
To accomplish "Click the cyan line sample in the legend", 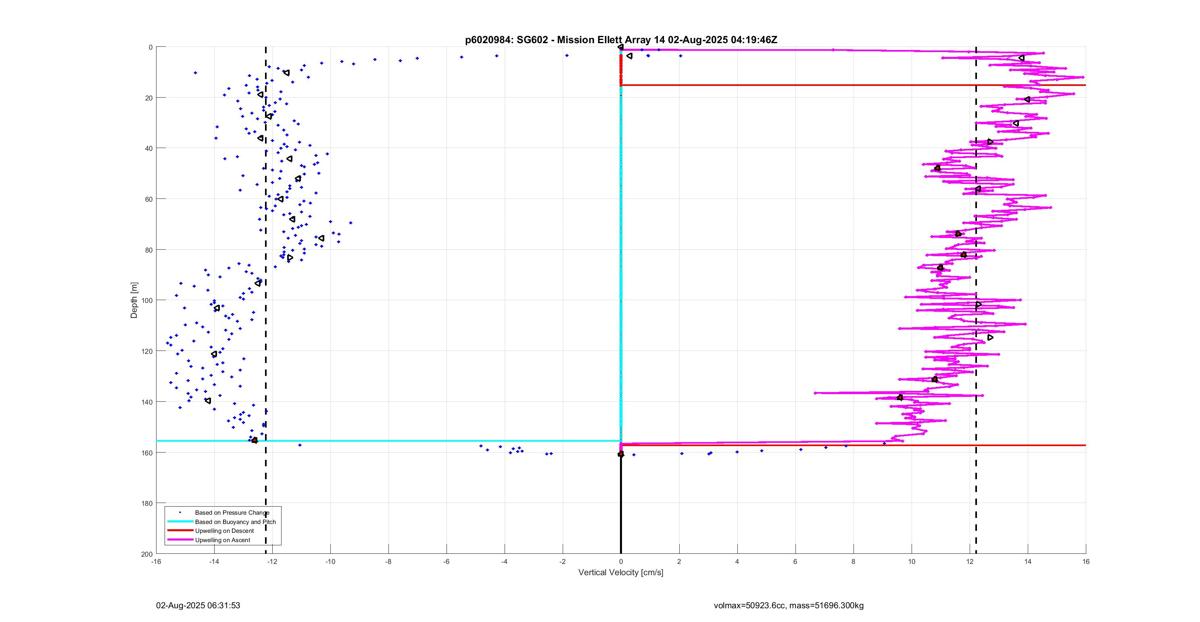I will [180, 522].
